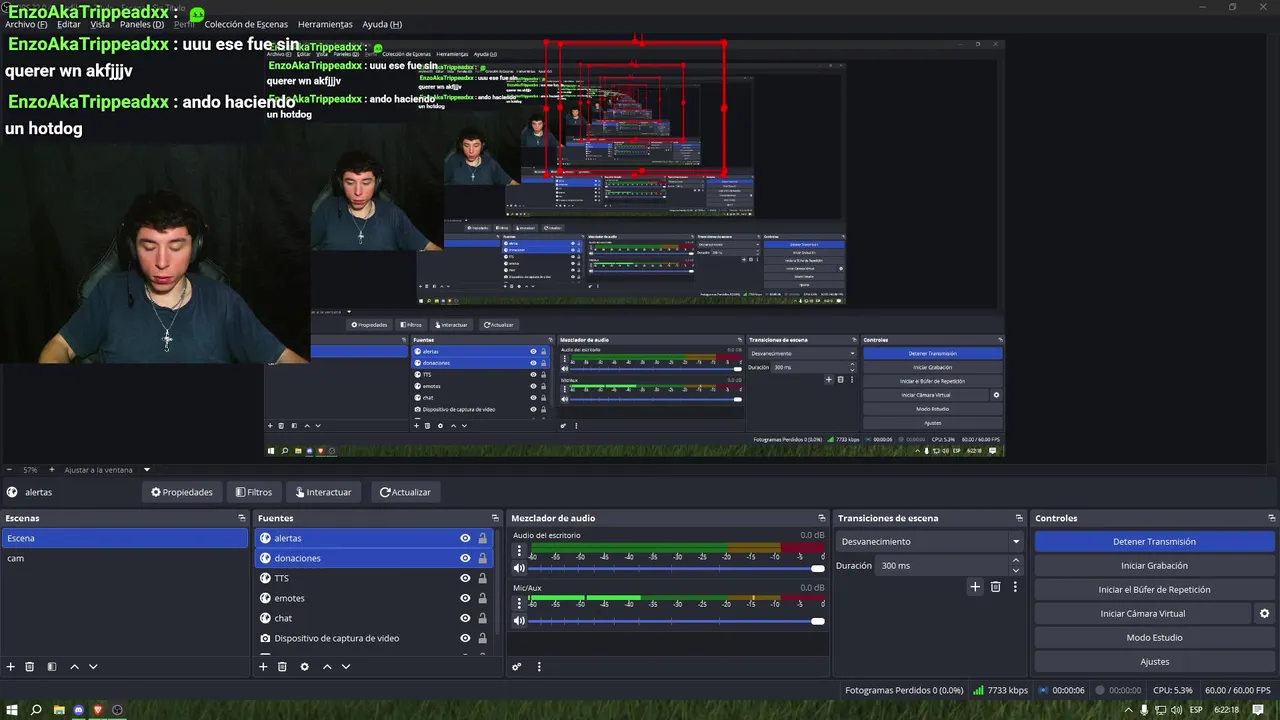This screenshot has height=720, width=1280.
Task: Click Actualizar button
Action: coord(405,492)
